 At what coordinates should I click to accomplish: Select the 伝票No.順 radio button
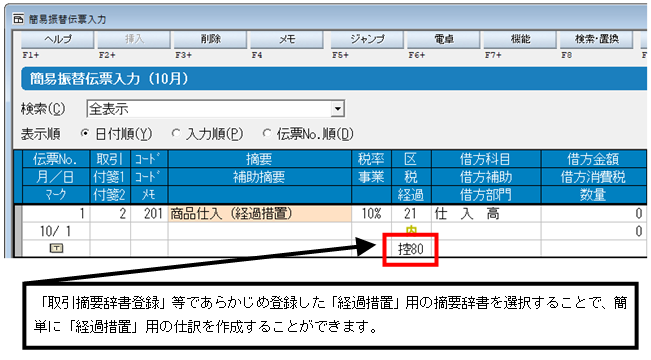tap(267, 133)
